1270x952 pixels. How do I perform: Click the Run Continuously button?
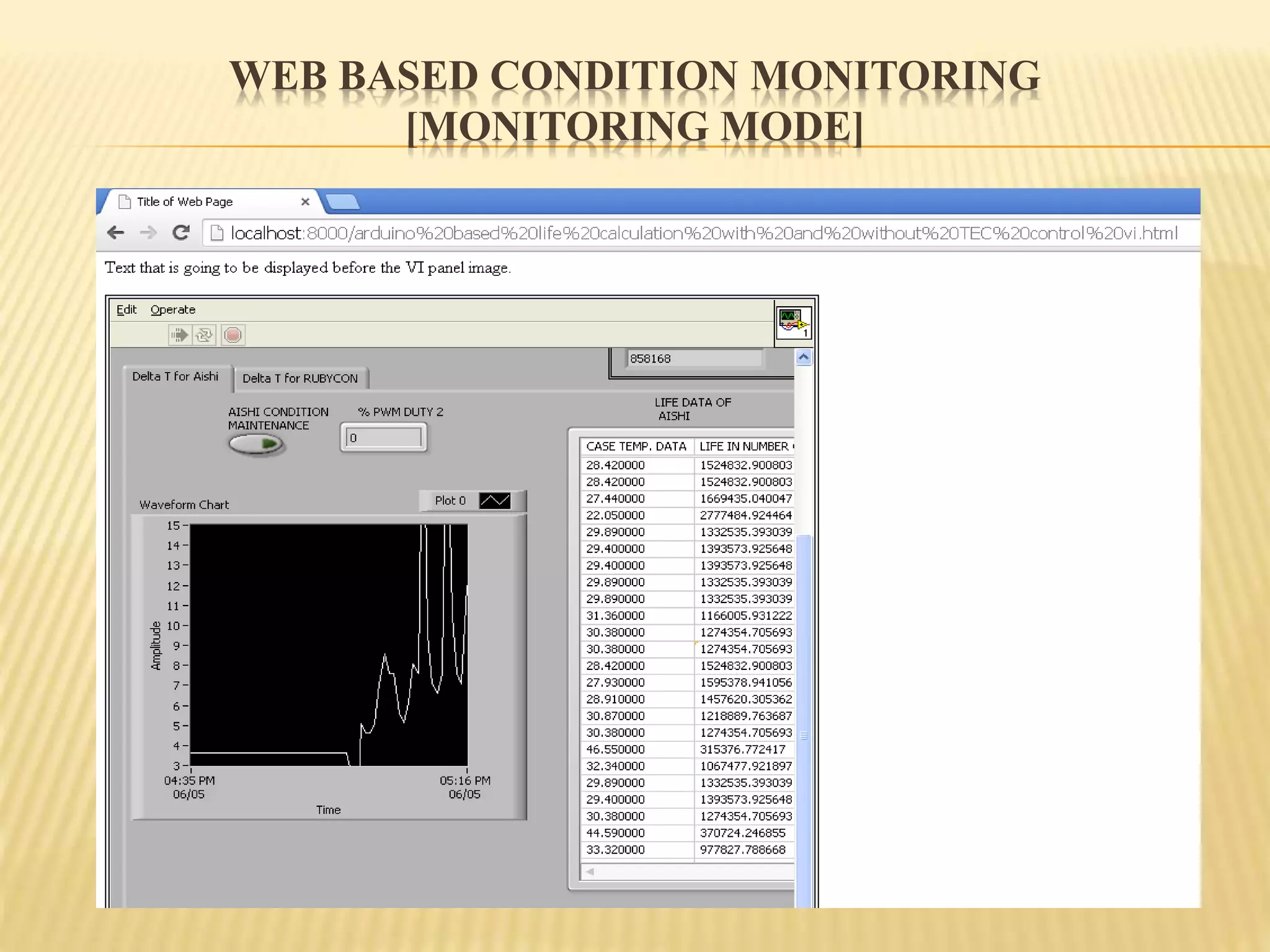point(205,335)
